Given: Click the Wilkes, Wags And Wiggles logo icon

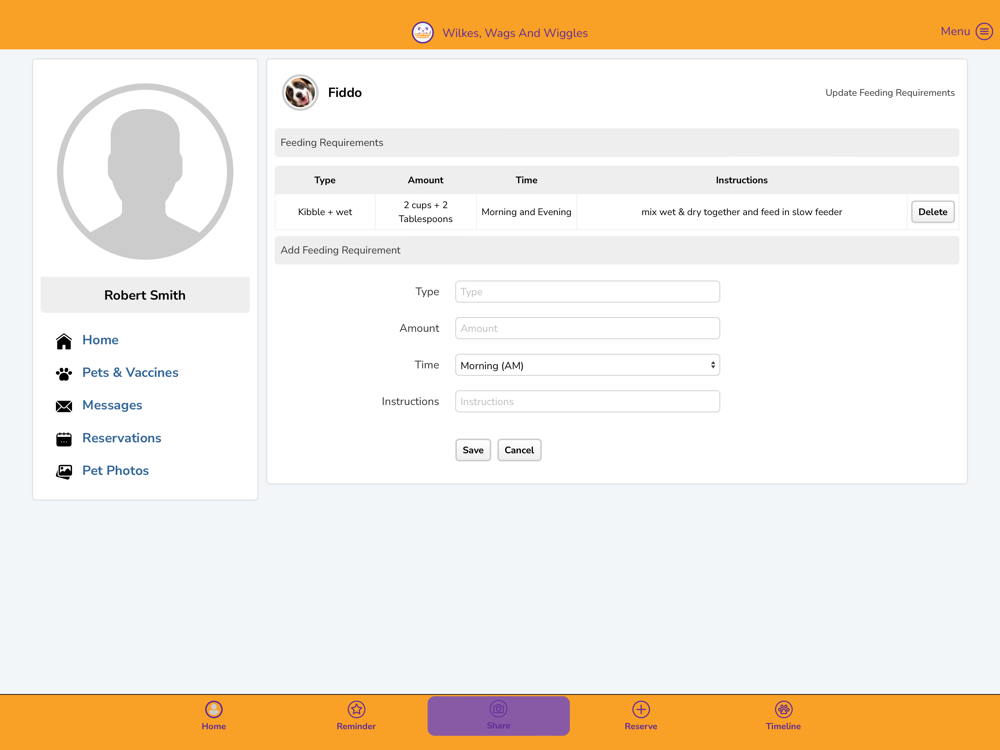Looking at the screenshot, I should click(x=422, y=33).
